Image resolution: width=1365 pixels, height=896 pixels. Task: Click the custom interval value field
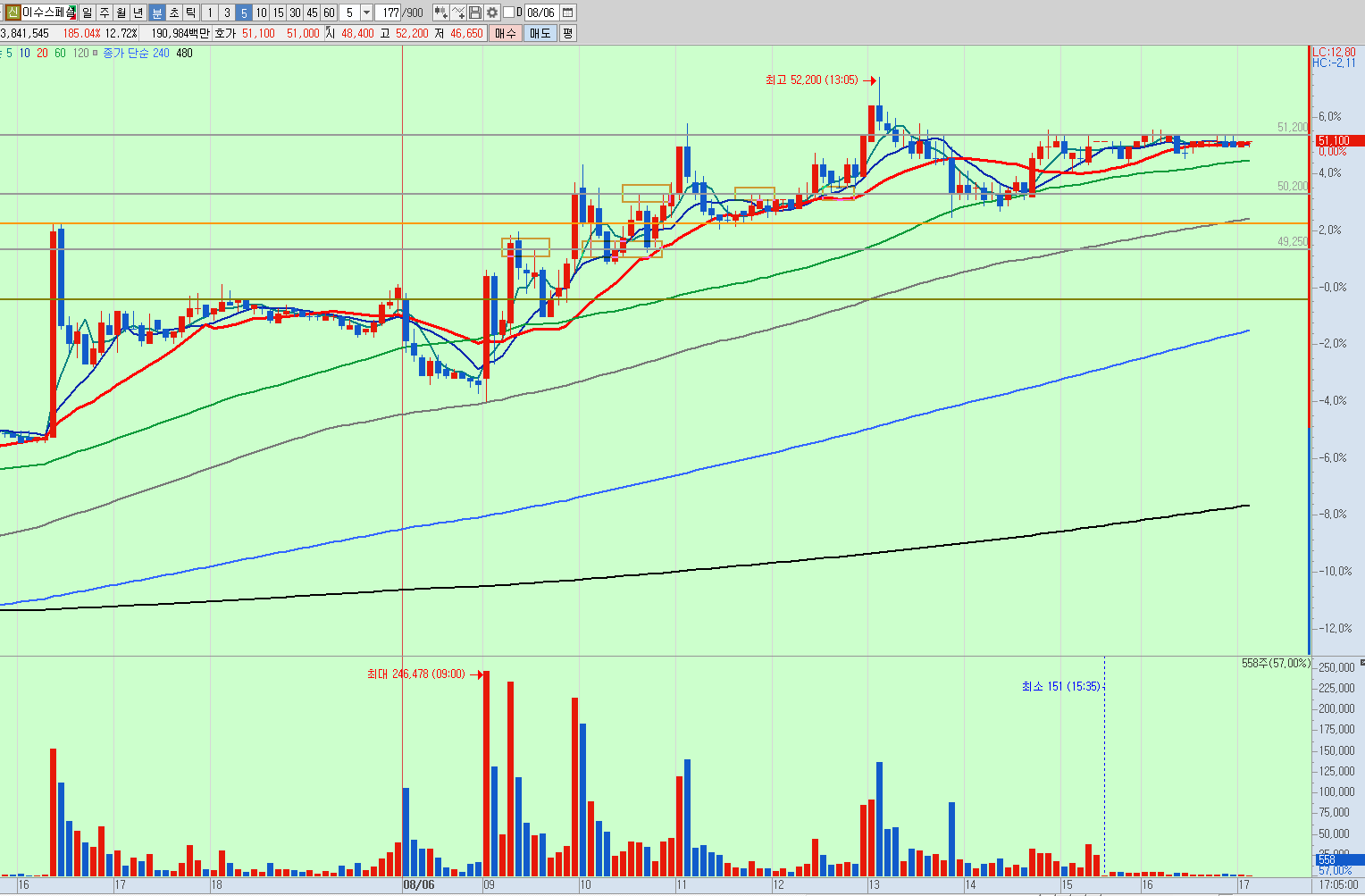349,13
